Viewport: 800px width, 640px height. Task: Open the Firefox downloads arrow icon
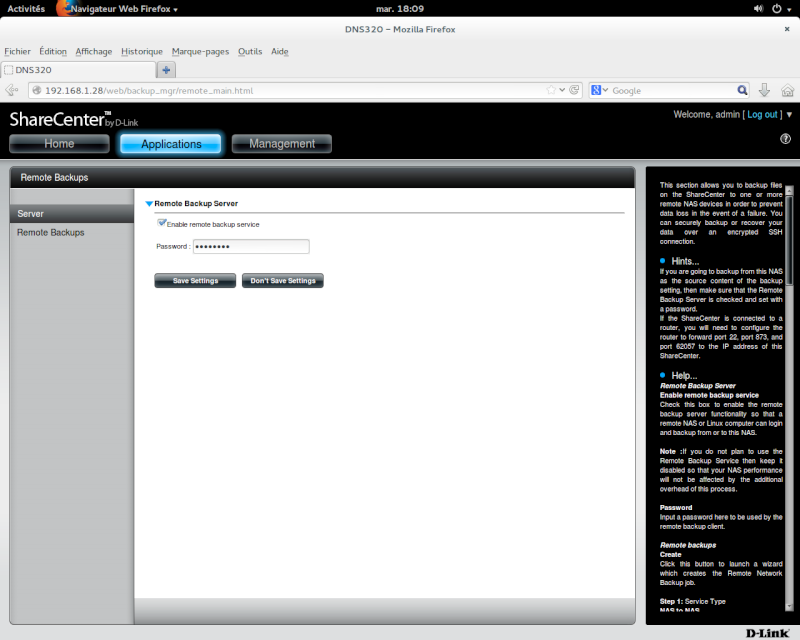[764, 90]
